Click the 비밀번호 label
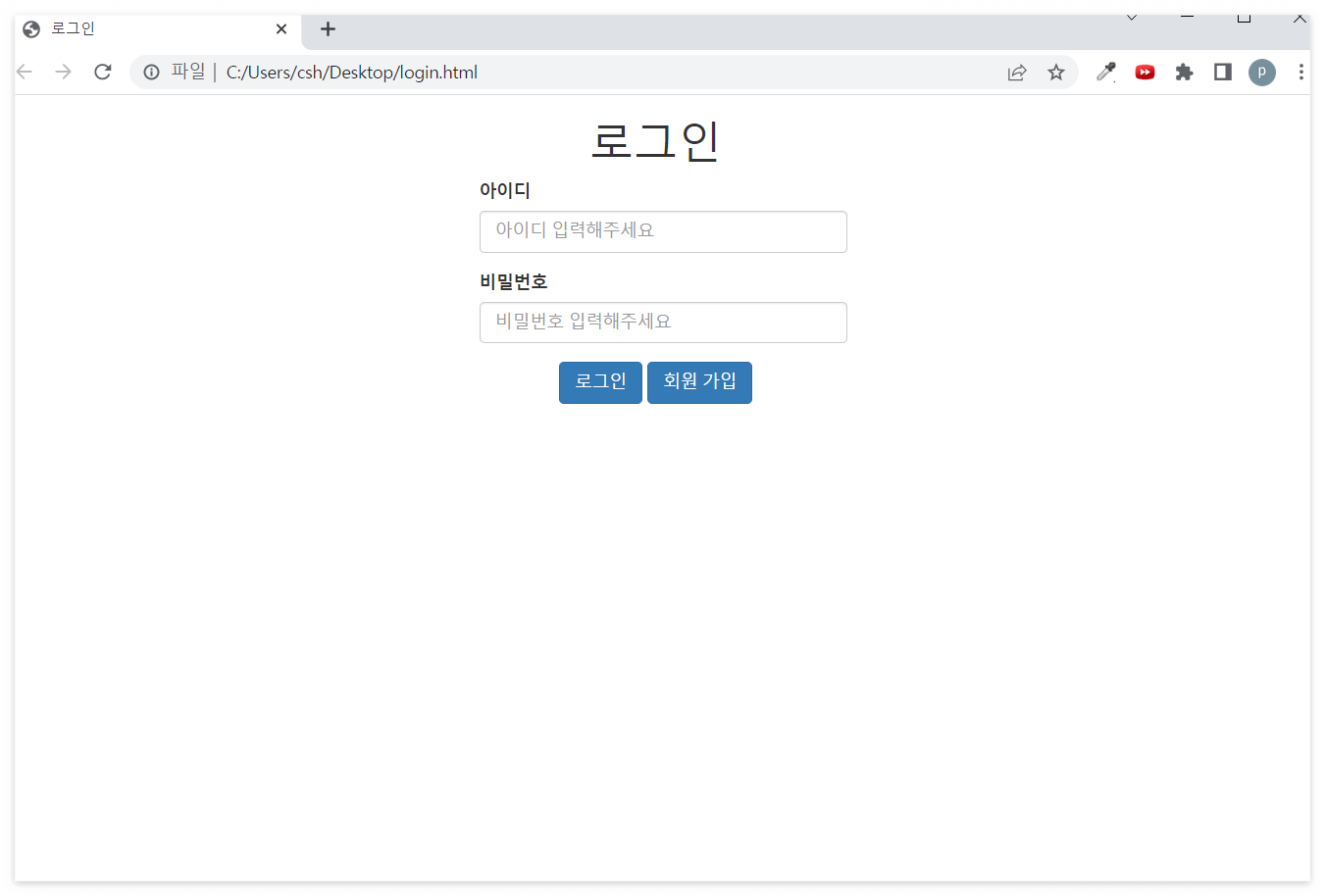The width and height of the screenshot is (1325, 896). tap(513, 281)
